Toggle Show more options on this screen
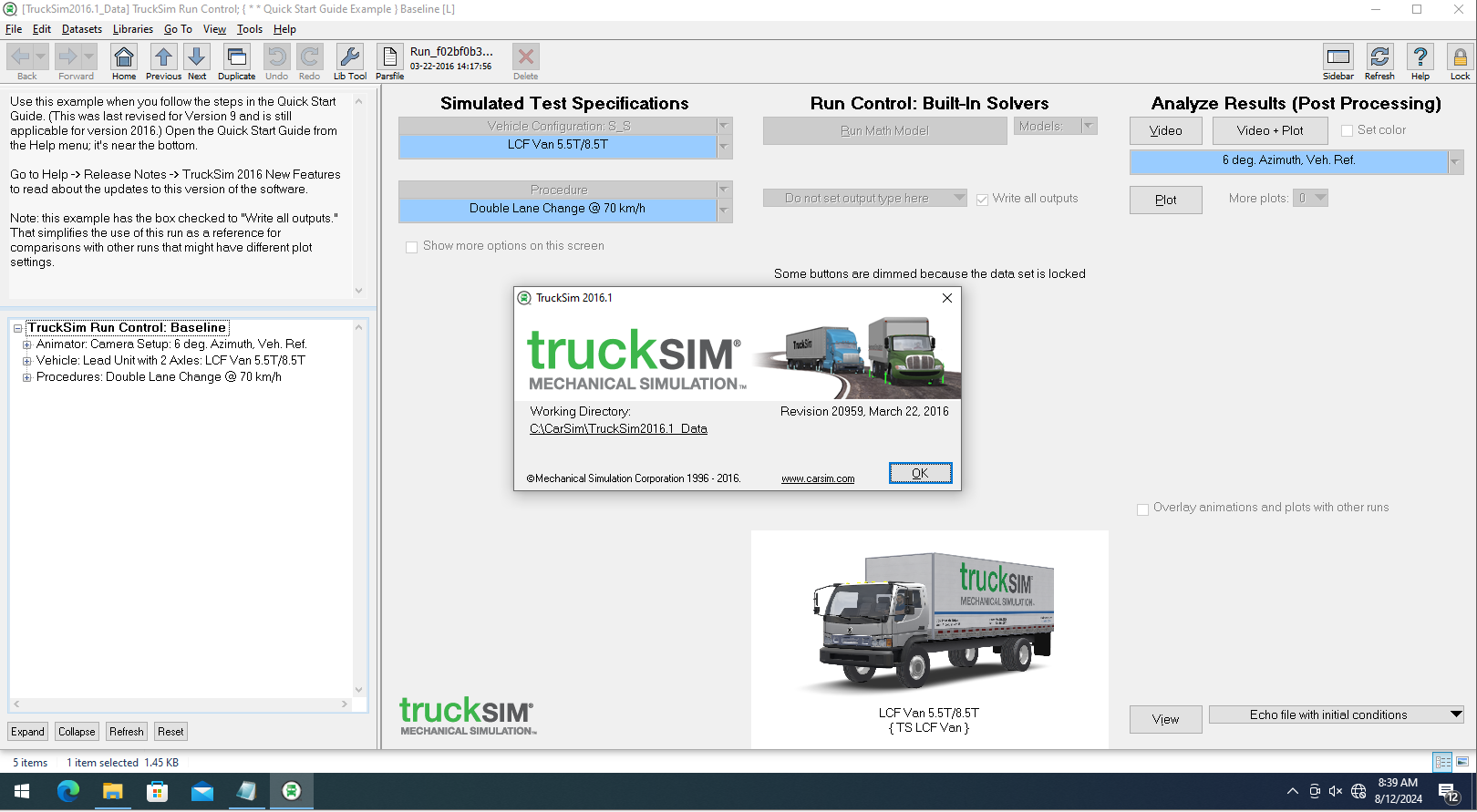 [x=412, y=247]
